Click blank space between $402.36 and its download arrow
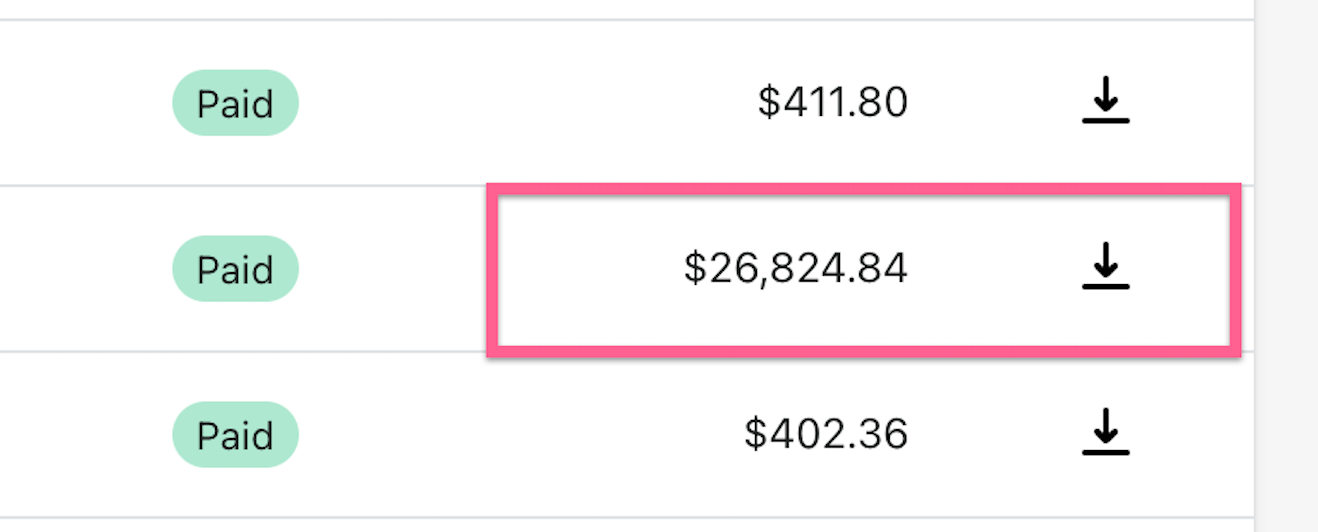 click(x=994, y=434)
